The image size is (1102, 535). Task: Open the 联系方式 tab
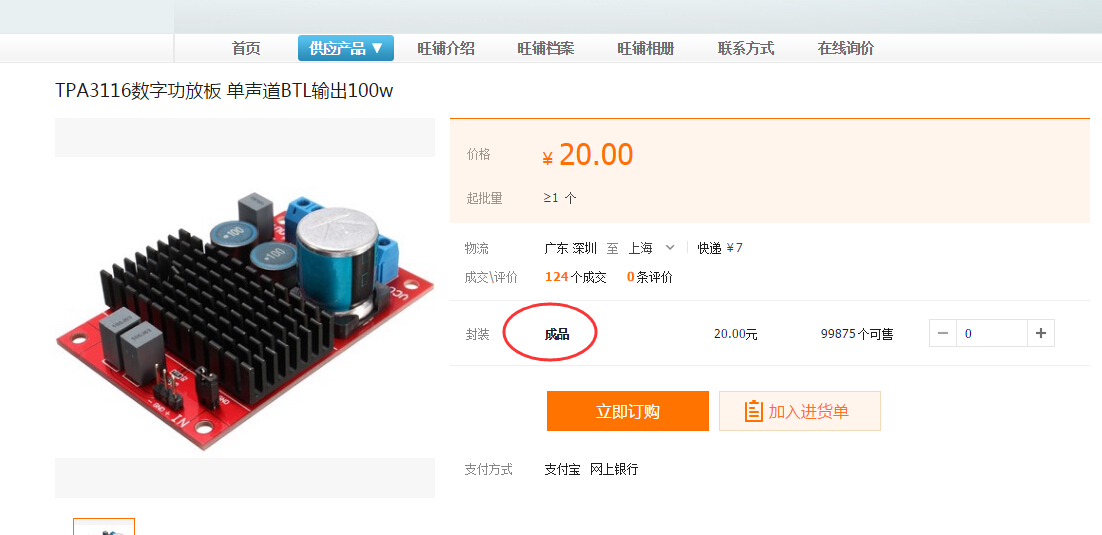(746, 49)
